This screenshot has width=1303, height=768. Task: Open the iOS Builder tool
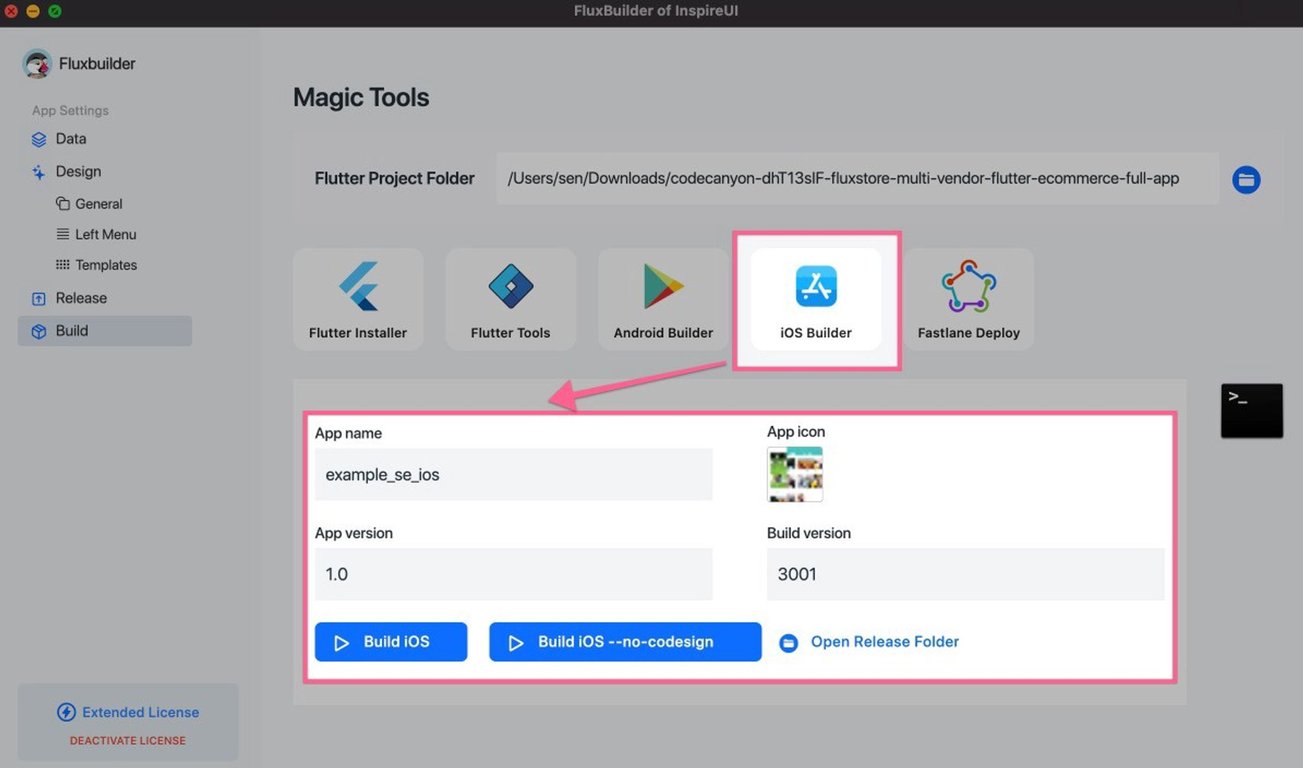[816, 300]
